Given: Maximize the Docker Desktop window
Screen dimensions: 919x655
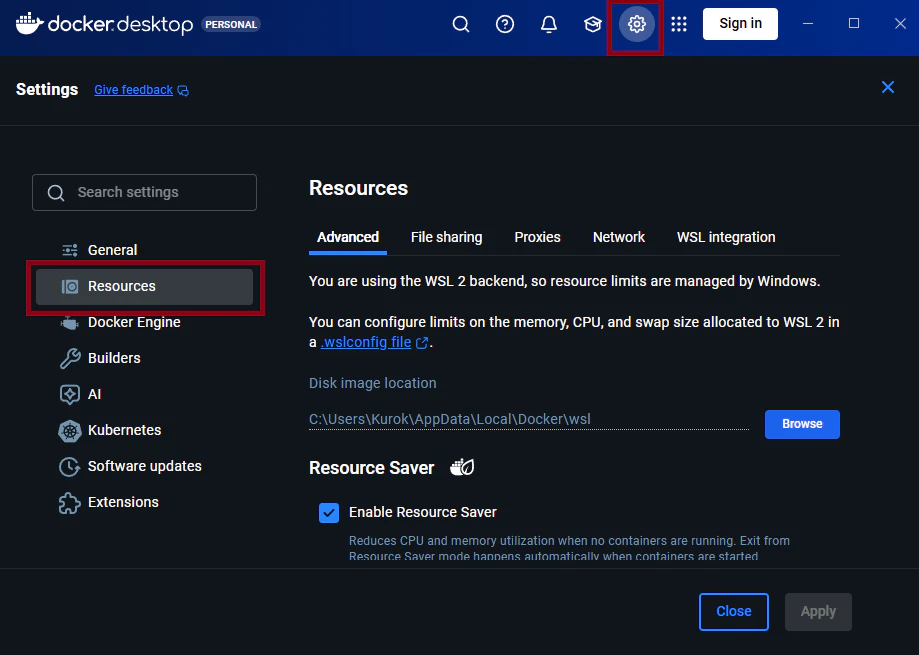Looking at the screenshot, I should tap(854, 23).
